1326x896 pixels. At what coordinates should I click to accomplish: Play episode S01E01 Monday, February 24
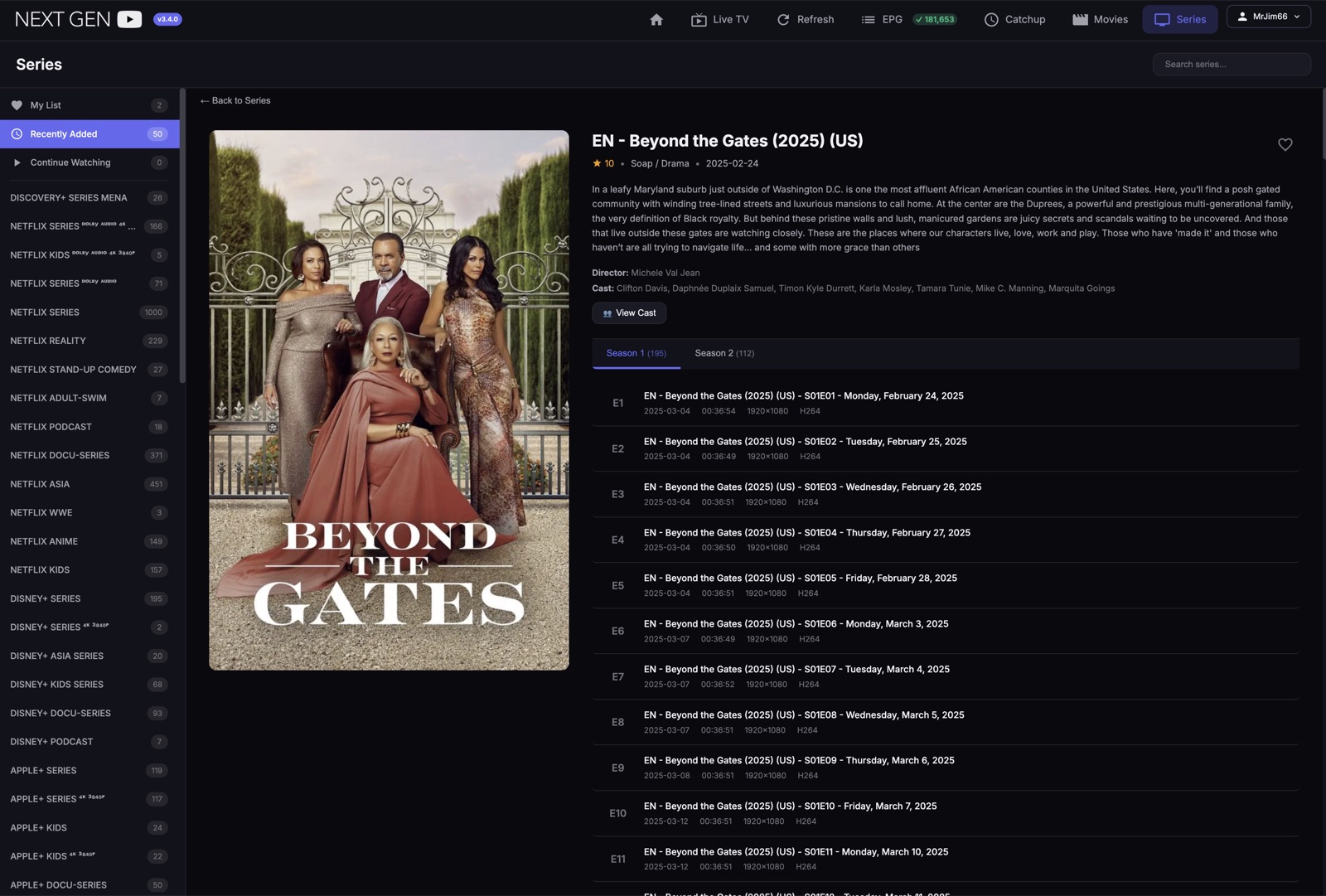[946, 403]
